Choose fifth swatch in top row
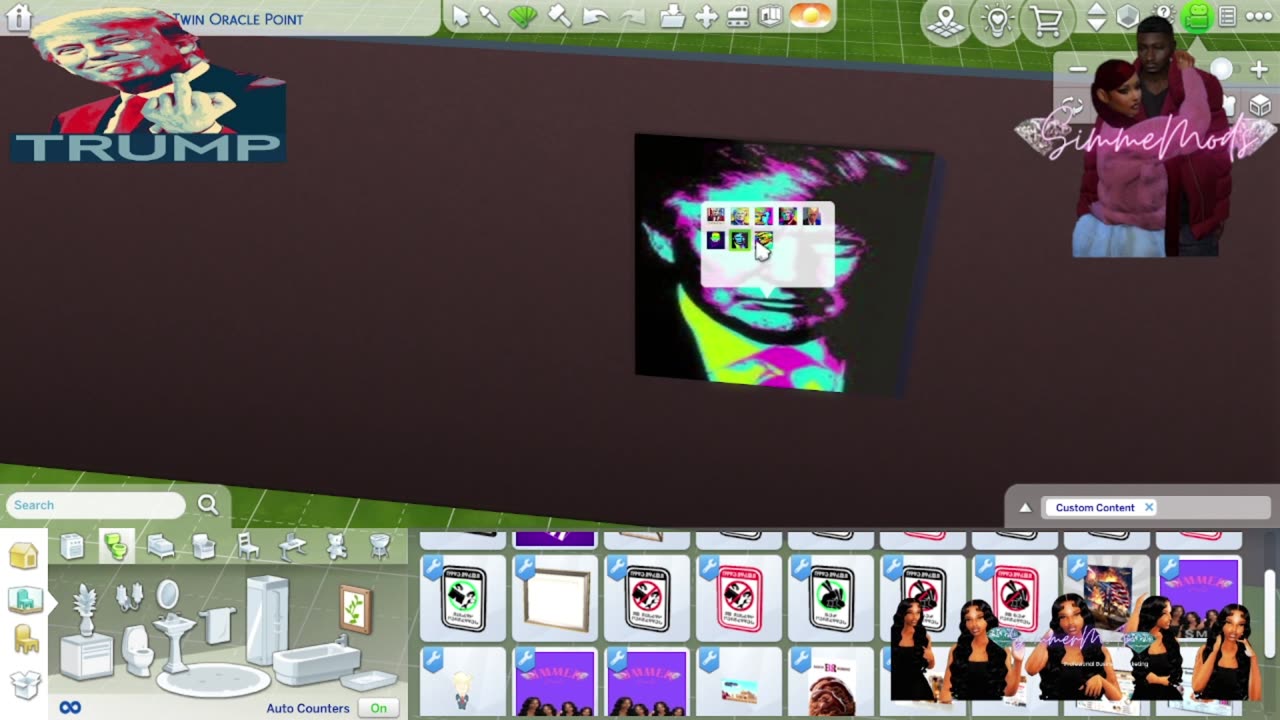 (x=811, y=216)
